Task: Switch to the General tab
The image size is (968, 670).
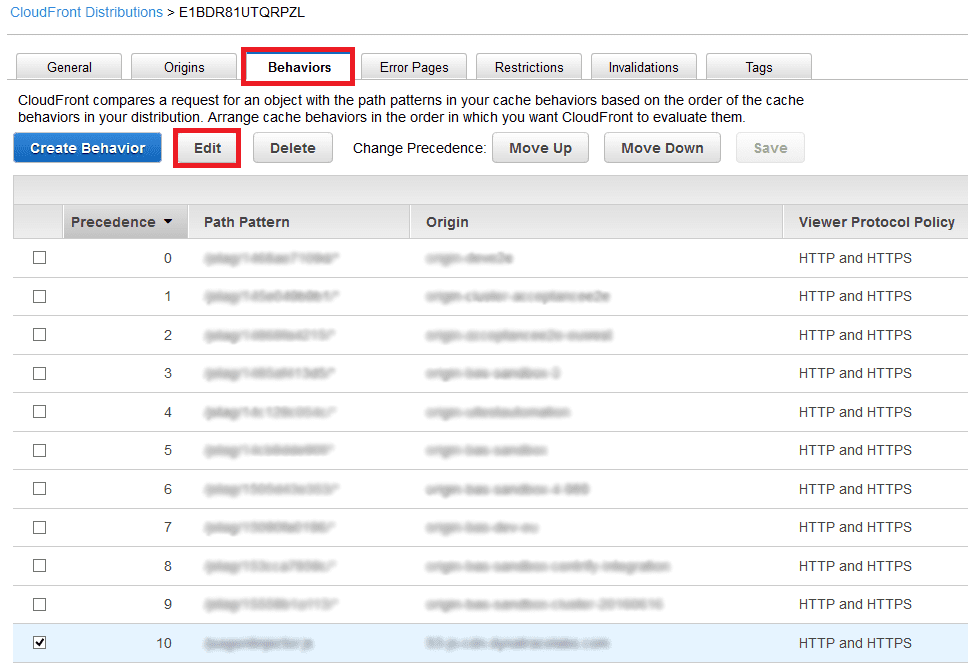Action: click(x=69, y=67)
